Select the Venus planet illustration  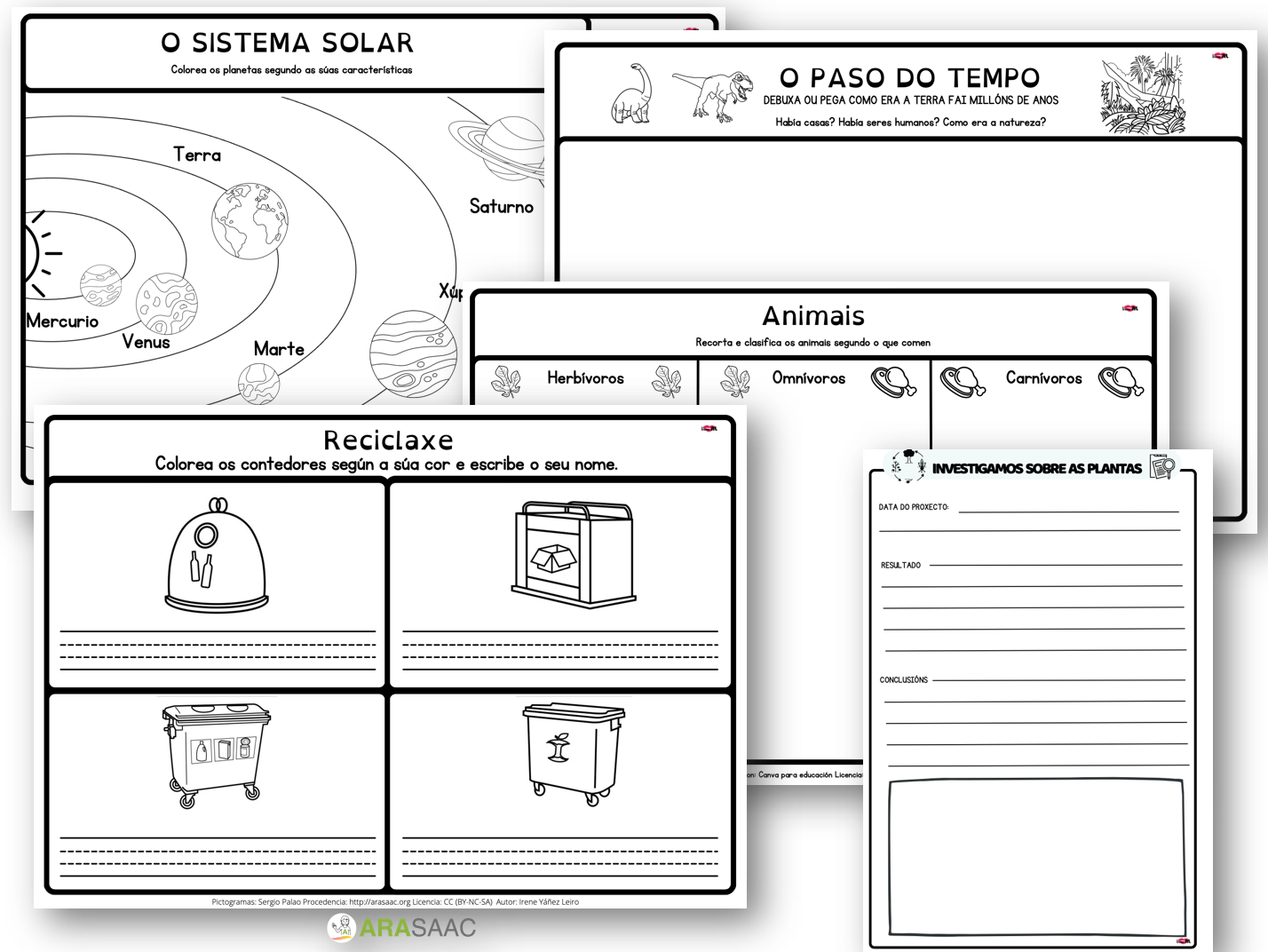coord(166,303)
